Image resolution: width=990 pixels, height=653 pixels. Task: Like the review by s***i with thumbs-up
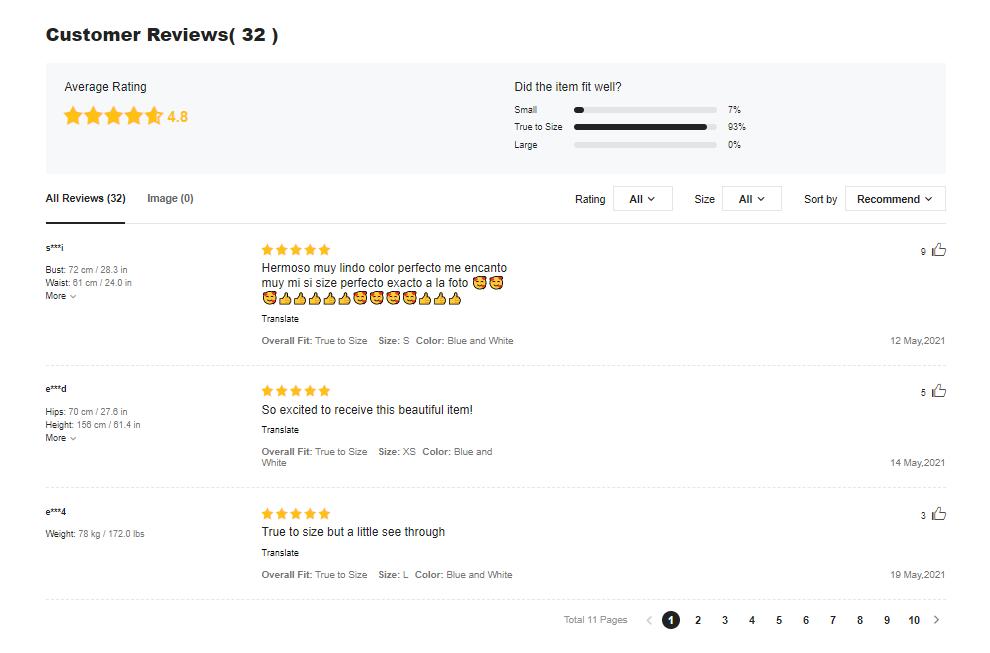click(x=939, y=250)
